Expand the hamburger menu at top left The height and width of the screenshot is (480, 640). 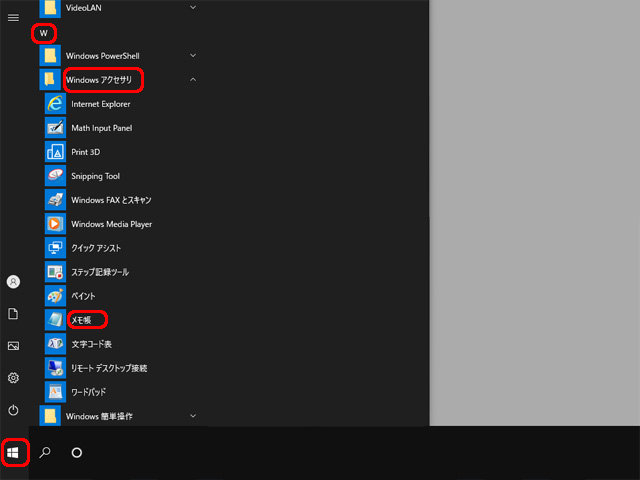pyautogui.click(x=13, y=18)
